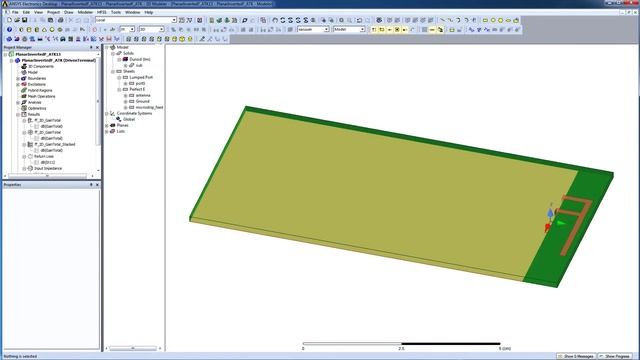Viewport: 640px width, 360px height.
Task: Click the Boundaries icon in project tree
Action: (x=24, y=78)
